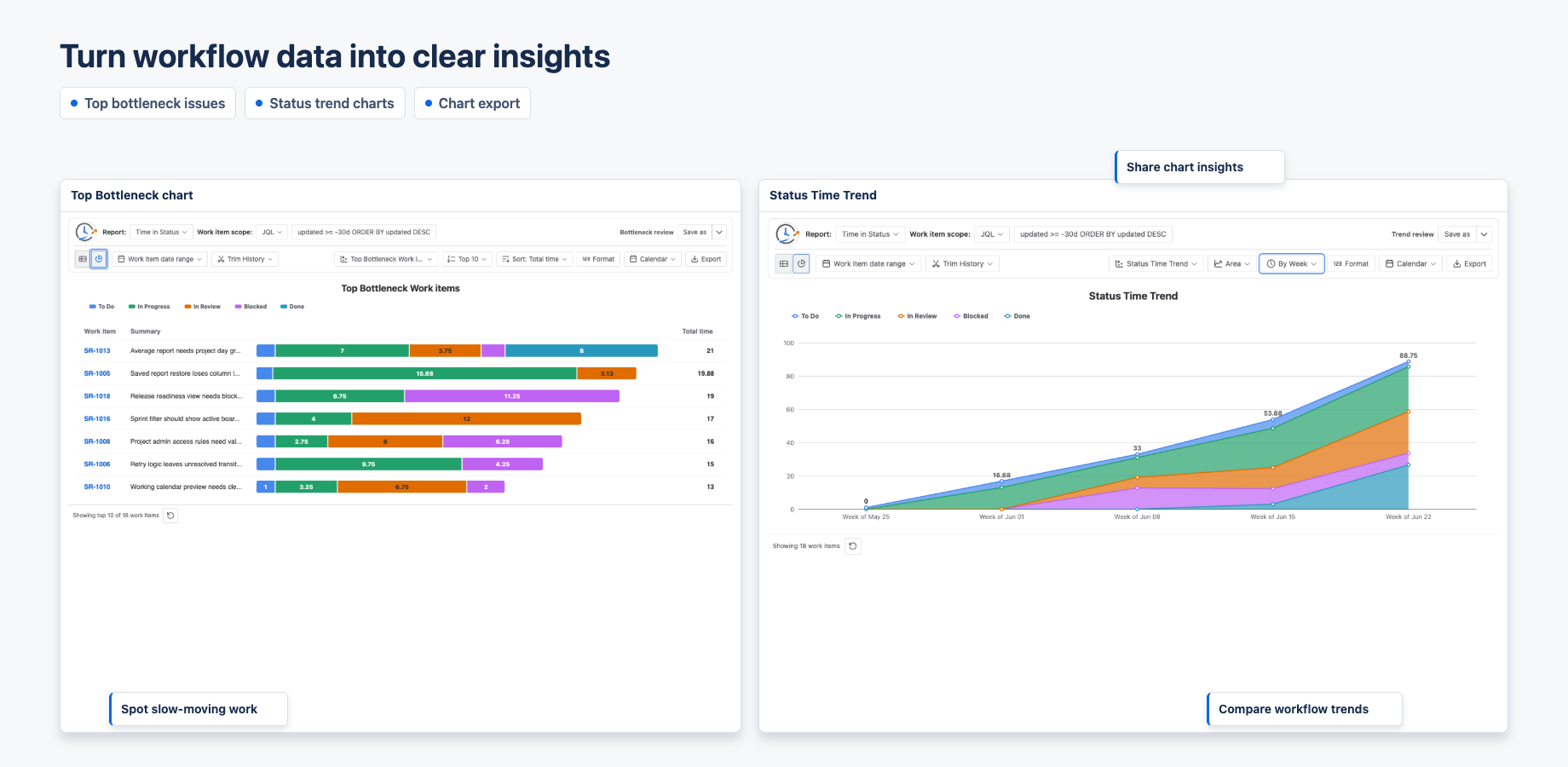The height and width of the screenshot is (767, 1568).
Task: Click Time in Status app logo, Bottleneck panel
Action: [x=85, y=232]
